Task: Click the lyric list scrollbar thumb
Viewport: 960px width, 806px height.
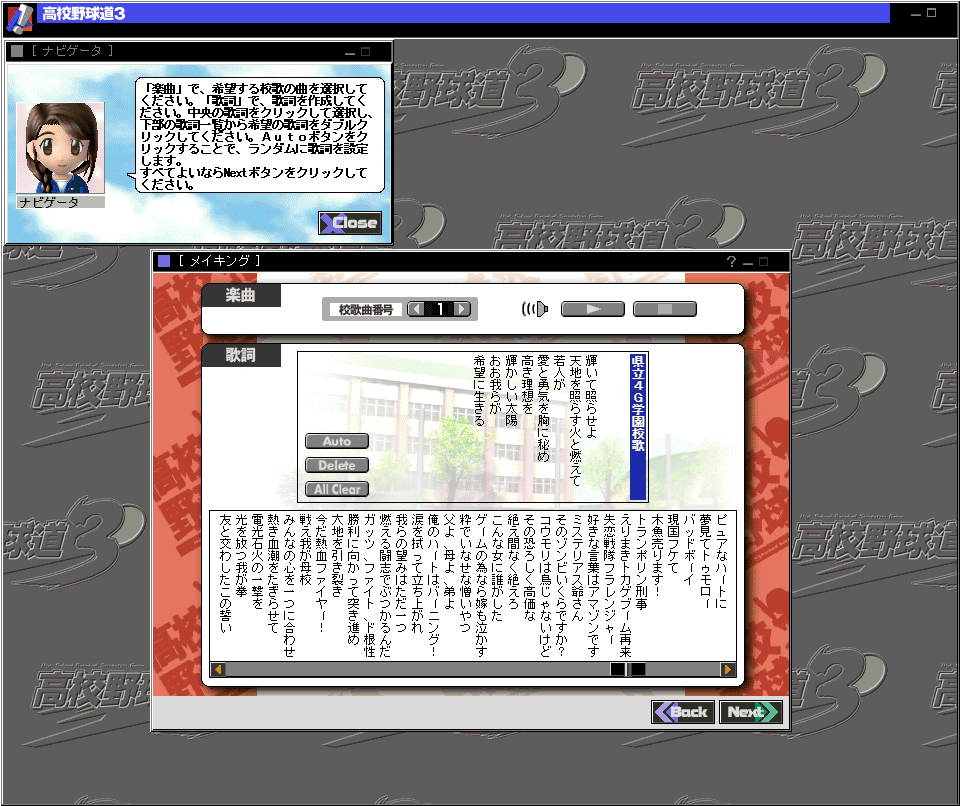Action: (628, 669)
